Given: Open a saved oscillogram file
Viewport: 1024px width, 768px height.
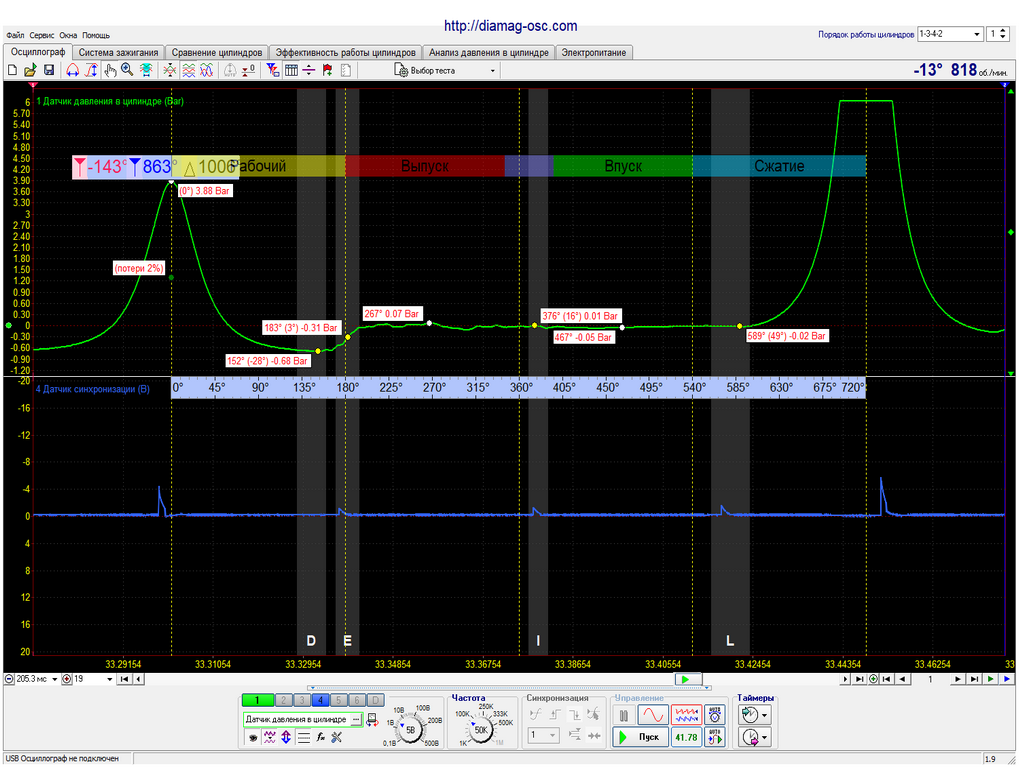Looking at the screenshot, I should pyautogui.click(x=30, y=70).
